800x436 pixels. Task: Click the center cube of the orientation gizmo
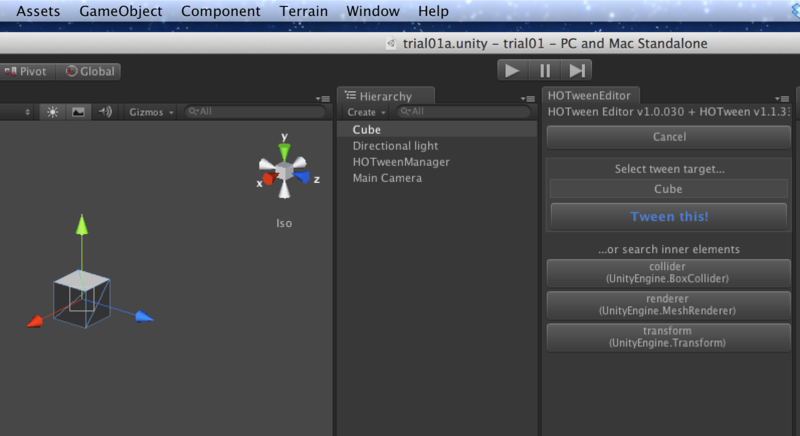[284, 170]
